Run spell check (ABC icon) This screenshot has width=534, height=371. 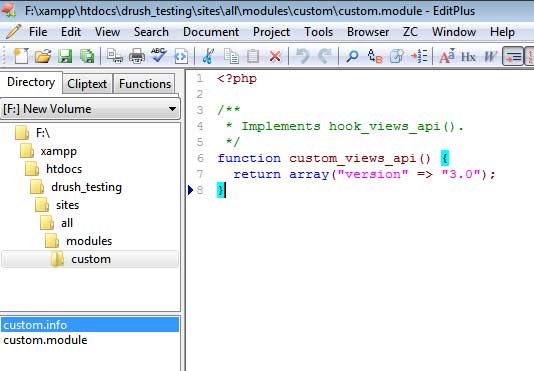tap(159, 56)
